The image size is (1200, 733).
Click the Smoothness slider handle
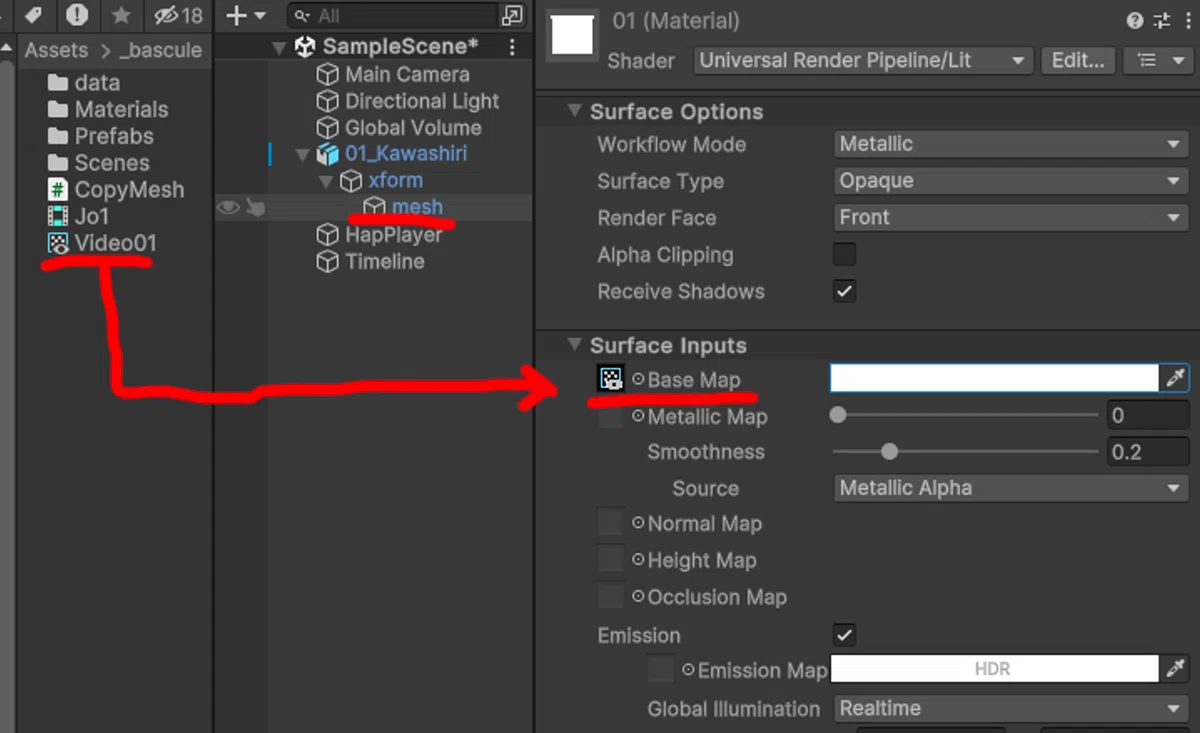point(889,452)
